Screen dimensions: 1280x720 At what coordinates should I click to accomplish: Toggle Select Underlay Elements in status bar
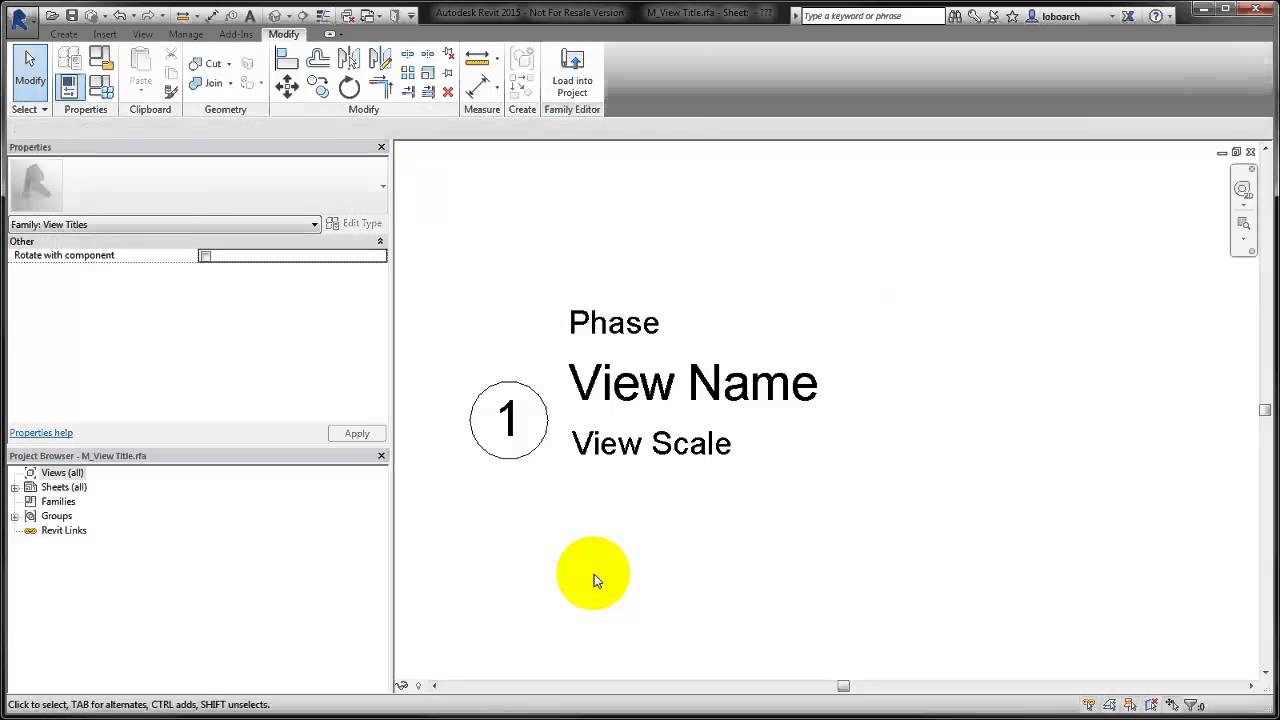pos(1110,705)
